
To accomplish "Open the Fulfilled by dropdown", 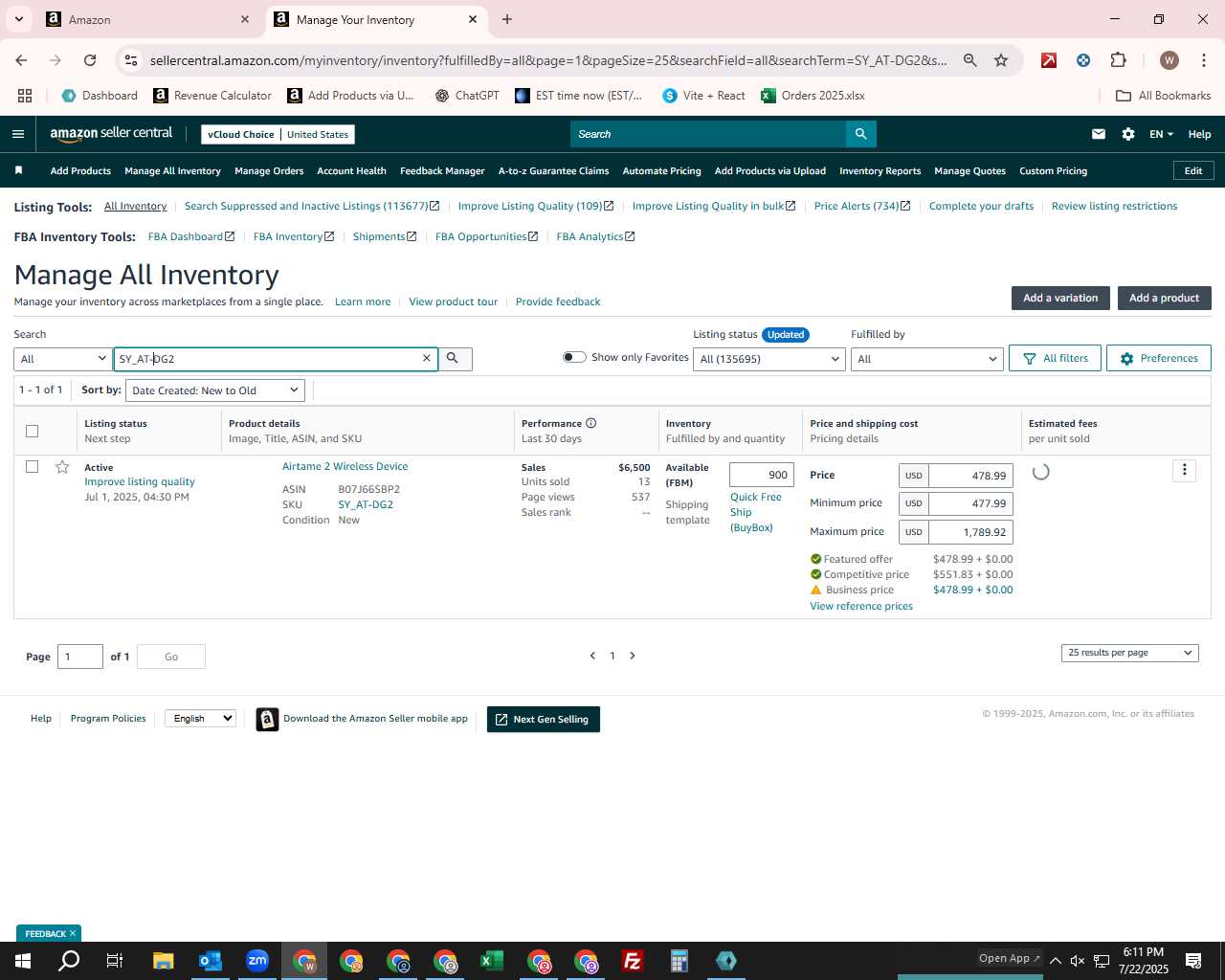I will point(927,359).
